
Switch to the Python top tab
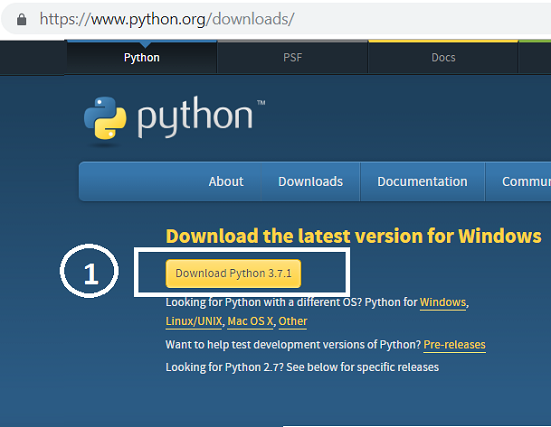(142, 57)
